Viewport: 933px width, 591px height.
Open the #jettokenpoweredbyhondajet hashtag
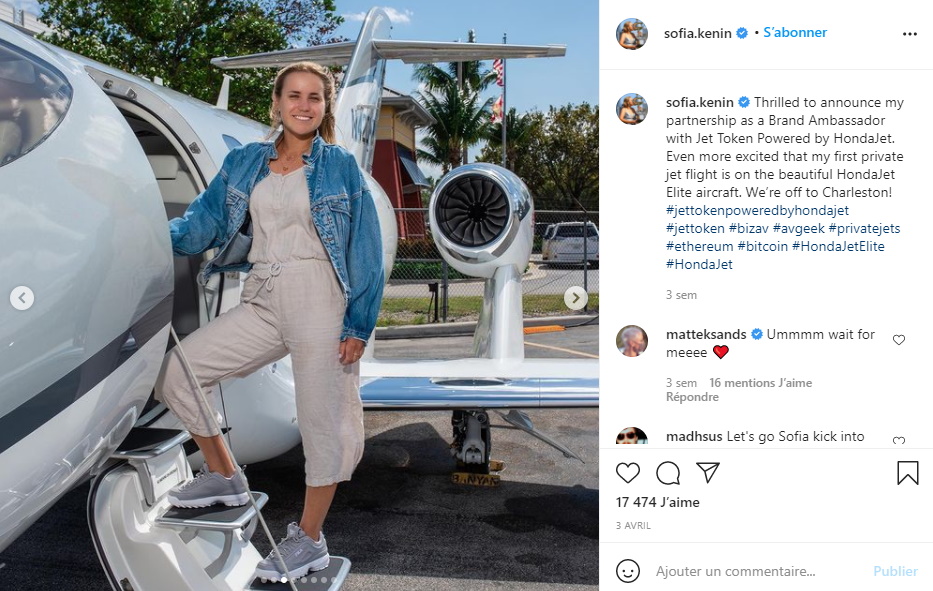(757, 211)
